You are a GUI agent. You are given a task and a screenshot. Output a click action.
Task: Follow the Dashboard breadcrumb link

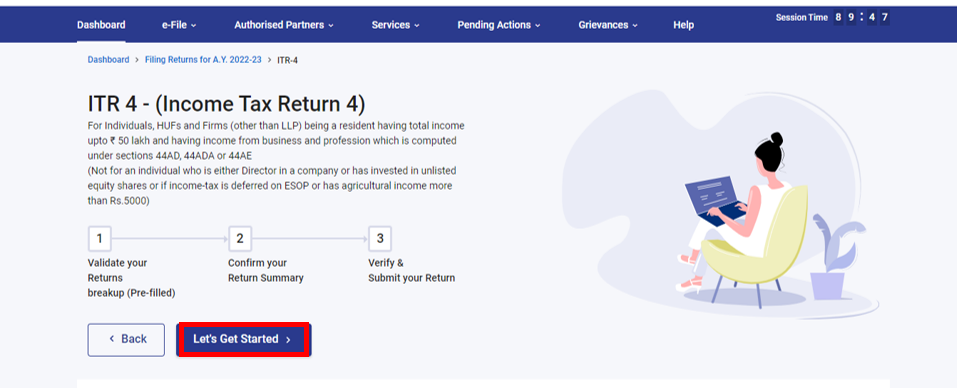coord(109,60)
